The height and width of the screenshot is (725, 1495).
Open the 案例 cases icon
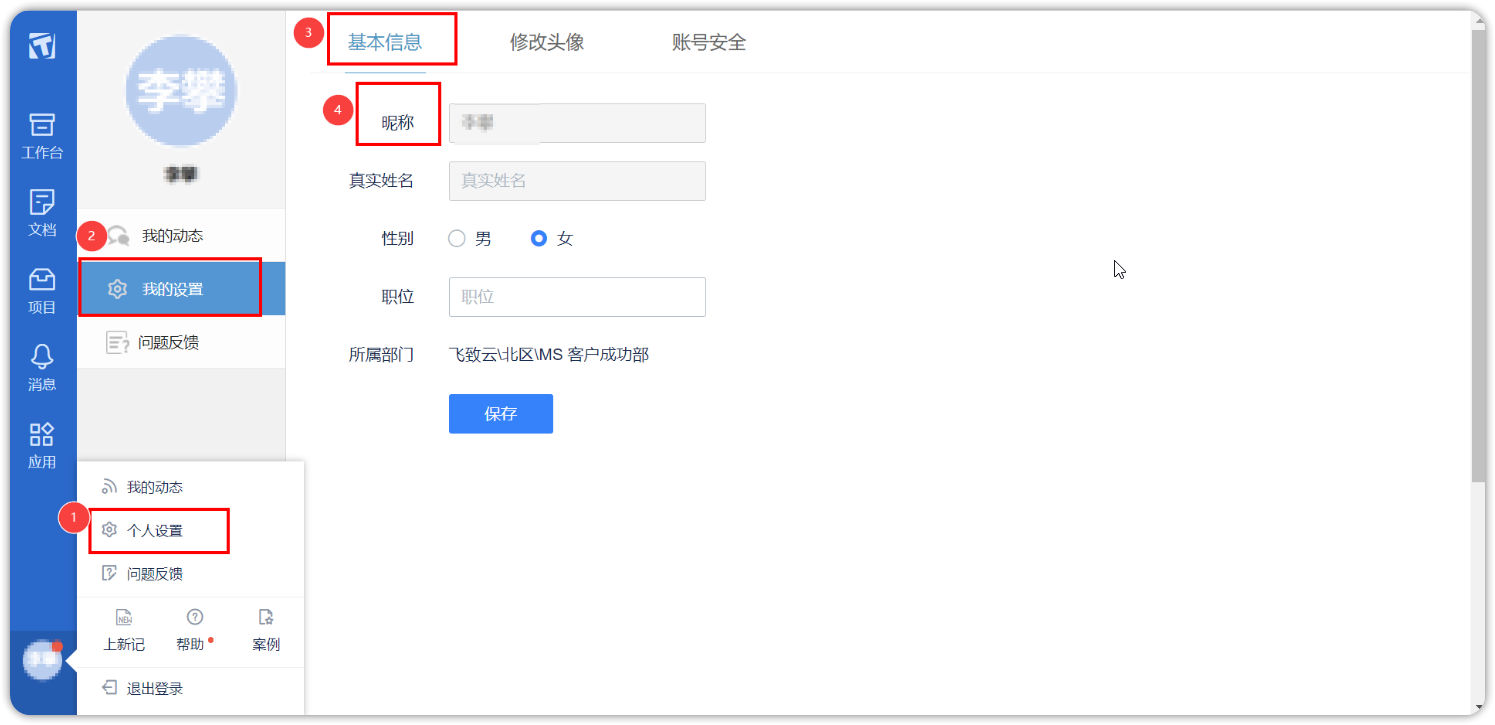pos(266,617)
